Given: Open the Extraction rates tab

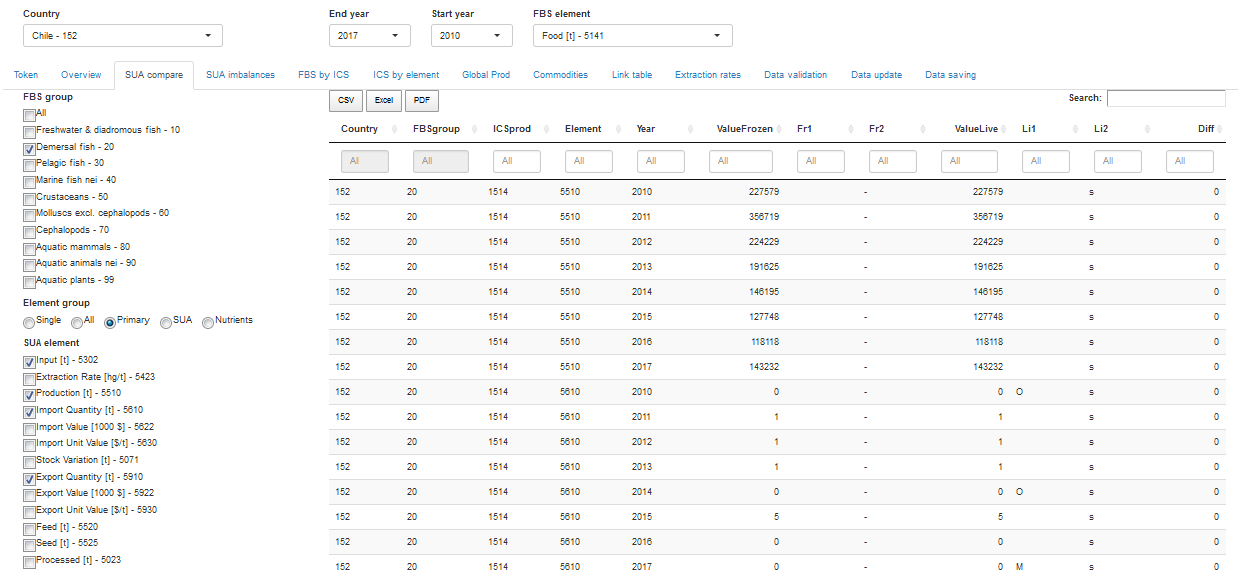Looking at the screenshot, I should [x=707, y=75].
